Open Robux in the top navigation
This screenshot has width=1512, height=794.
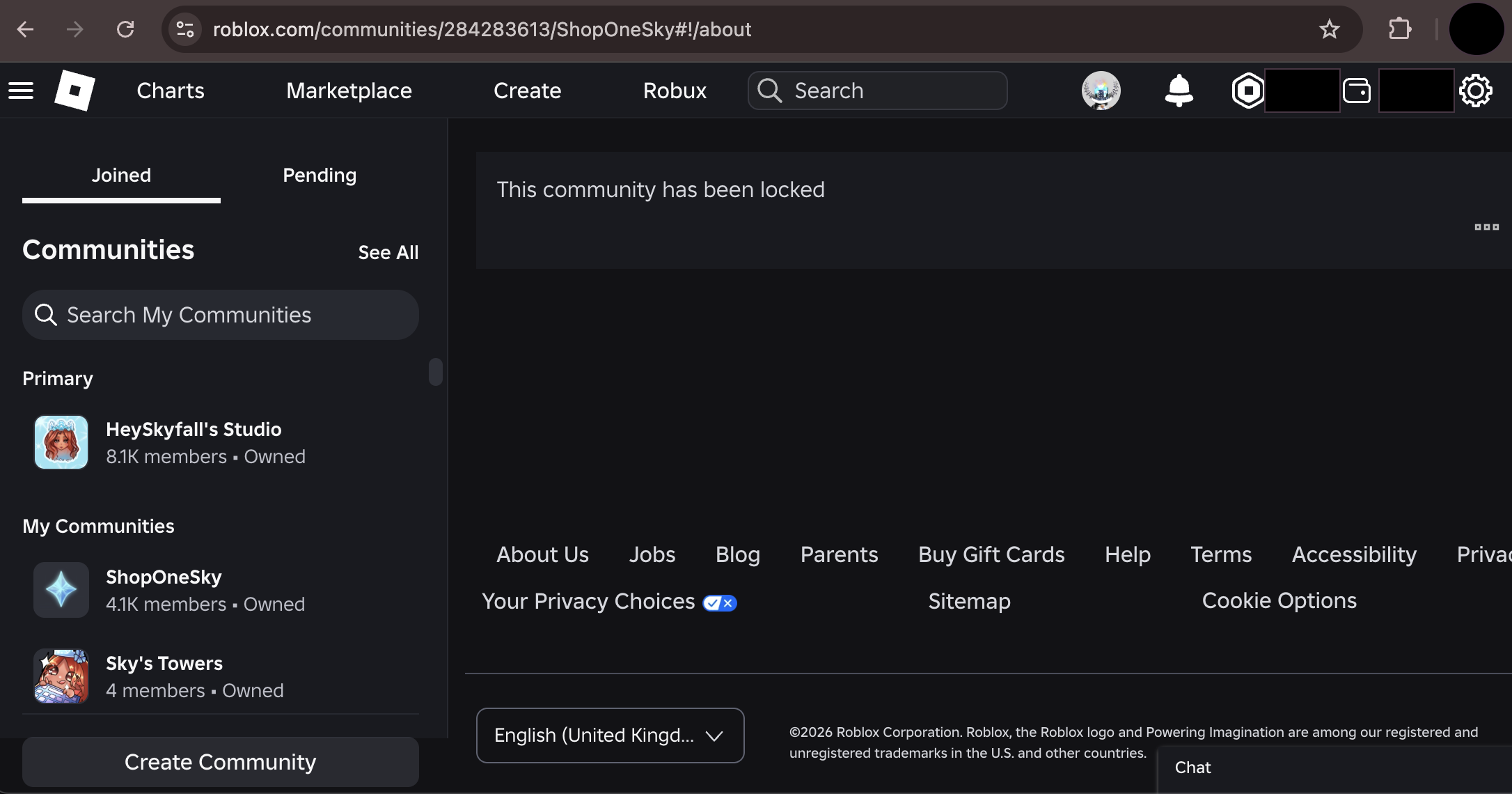675,91
